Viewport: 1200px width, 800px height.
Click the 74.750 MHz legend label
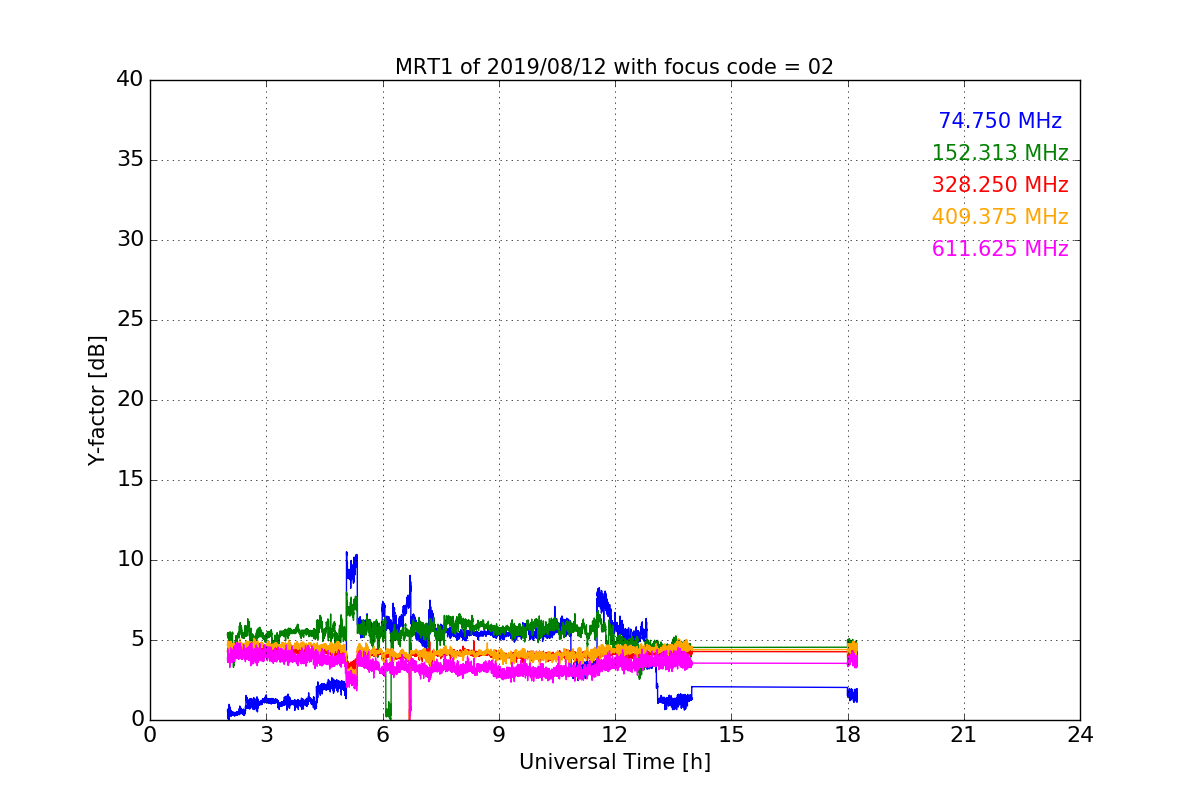(x=1000, y=121)
